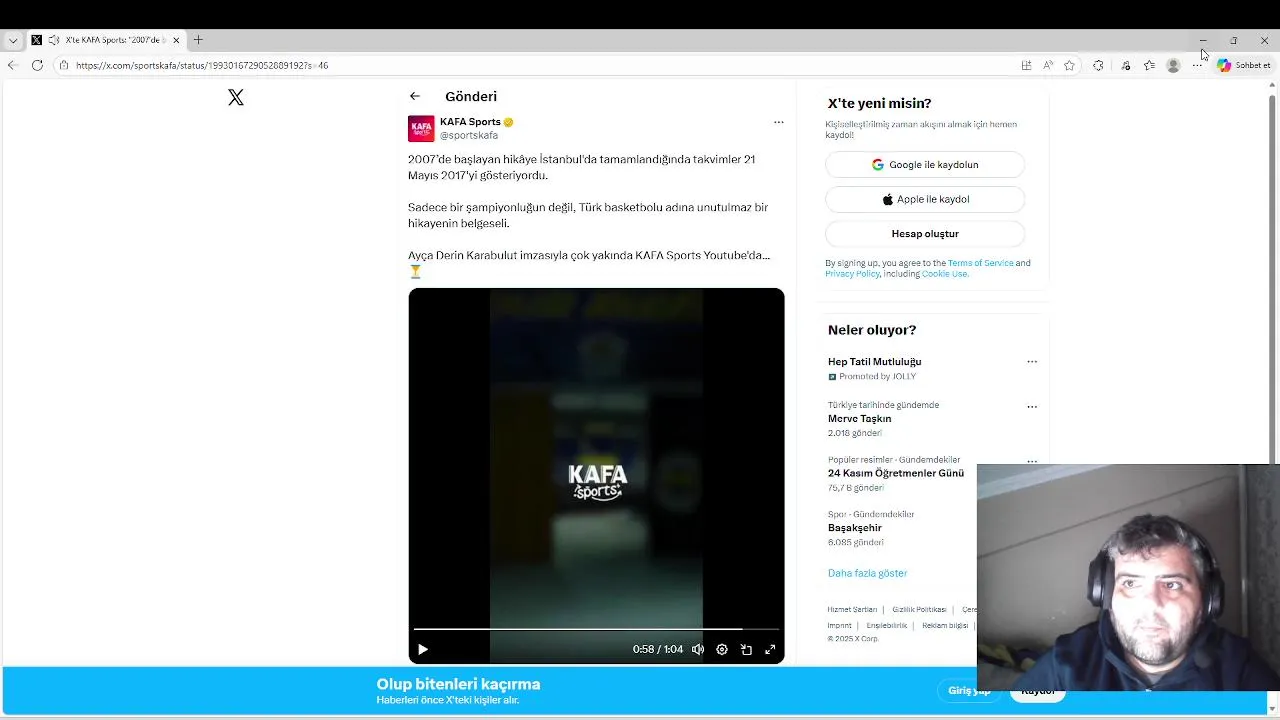Seek on the video progress bar
Image resolution: width=1280 pixels, height=720 pixels.
[596, 629]
